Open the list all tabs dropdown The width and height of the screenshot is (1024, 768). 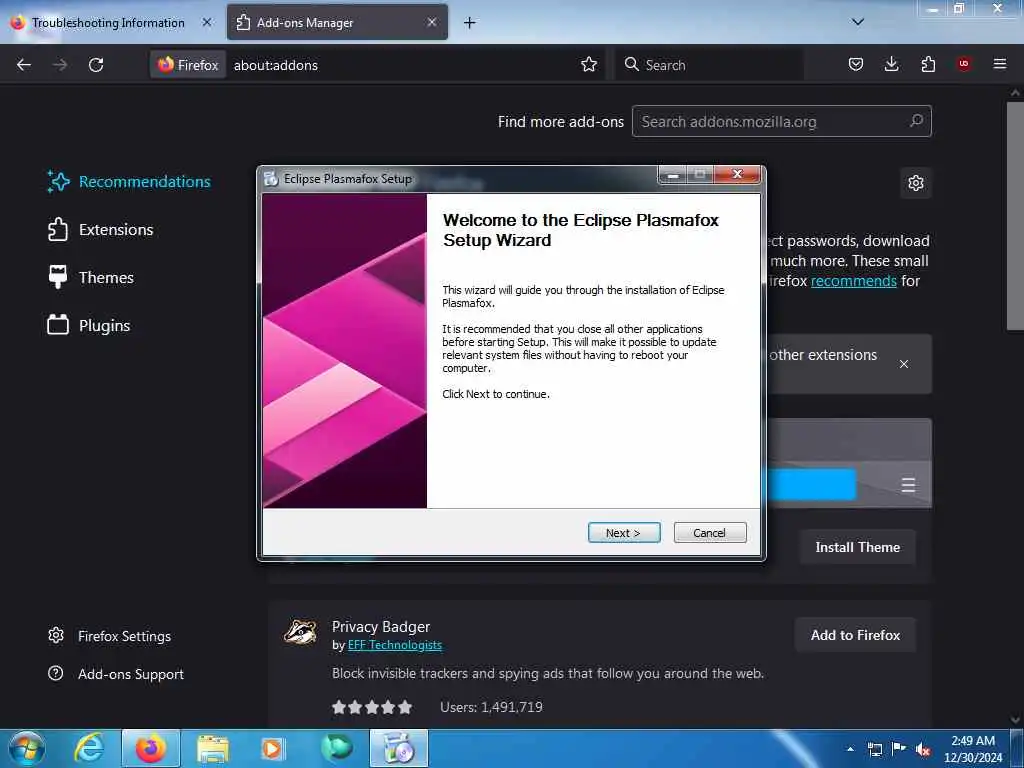(x=858, y=22)
